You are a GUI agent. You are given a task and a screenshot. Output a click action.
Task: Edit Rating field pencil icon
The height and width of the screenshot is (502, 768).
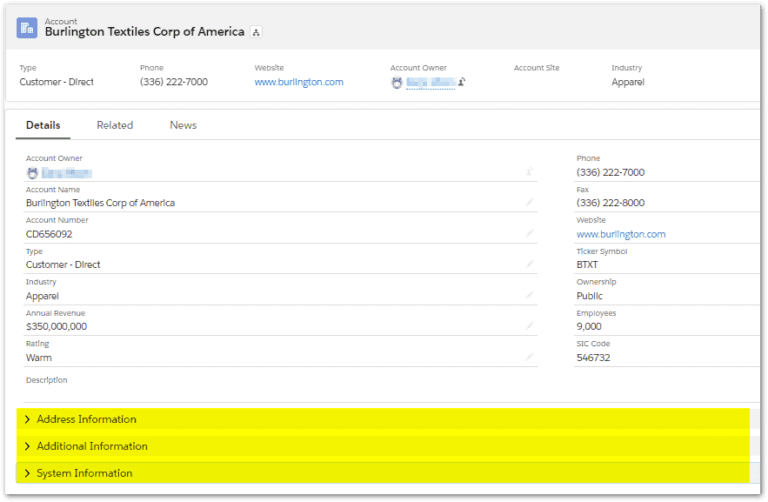[529, 357]
